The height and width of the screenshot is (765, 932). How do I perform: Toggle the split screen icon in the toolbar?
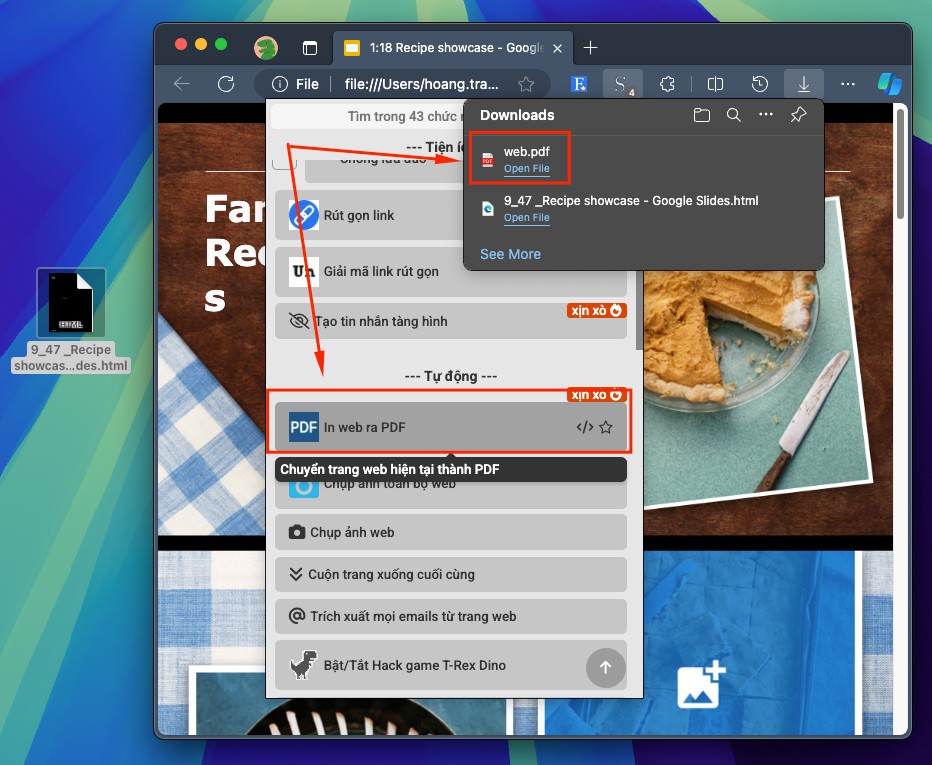click(x=715, y=84)
